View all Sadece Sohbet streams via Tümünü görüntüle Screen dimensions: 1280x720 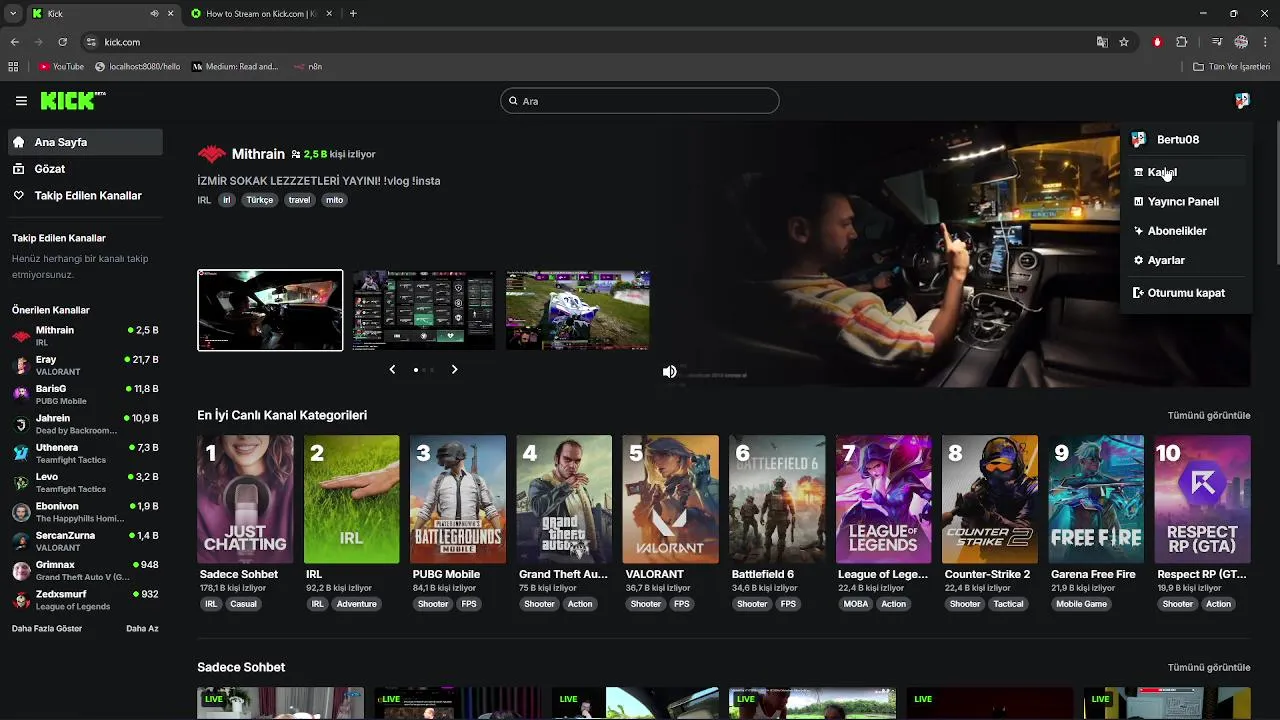pyautogui.click(x=1209, y=667)
